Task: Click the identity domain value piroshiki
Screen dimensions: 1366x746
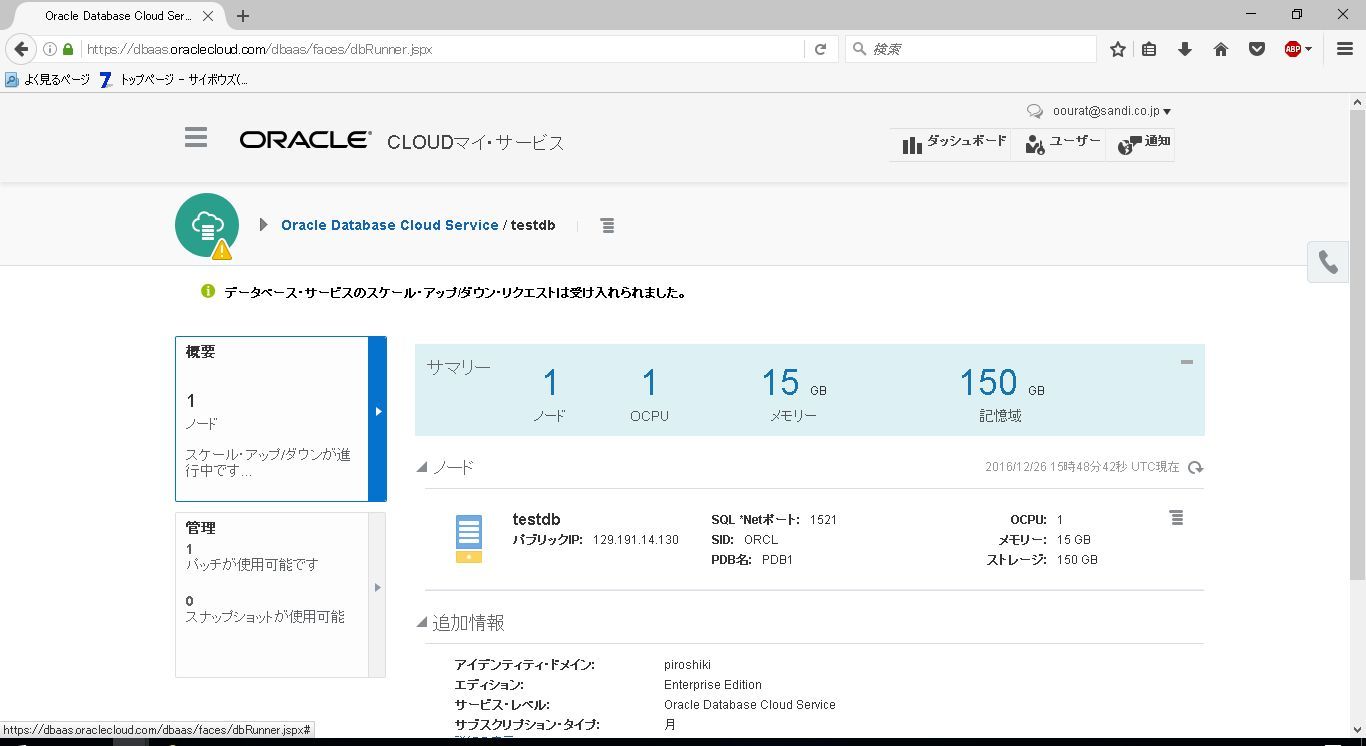Action: (x=687, y=665)
